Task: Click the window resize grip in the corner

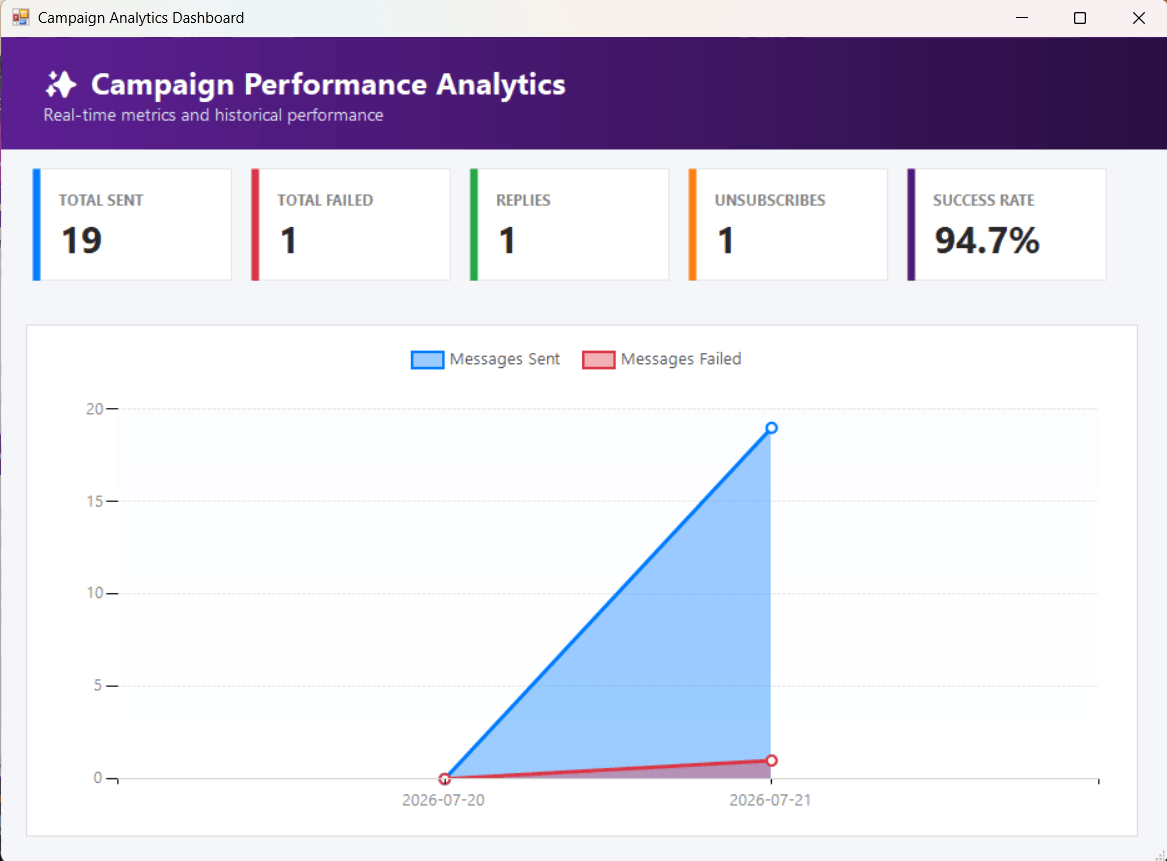Action: pos(1160,855)
